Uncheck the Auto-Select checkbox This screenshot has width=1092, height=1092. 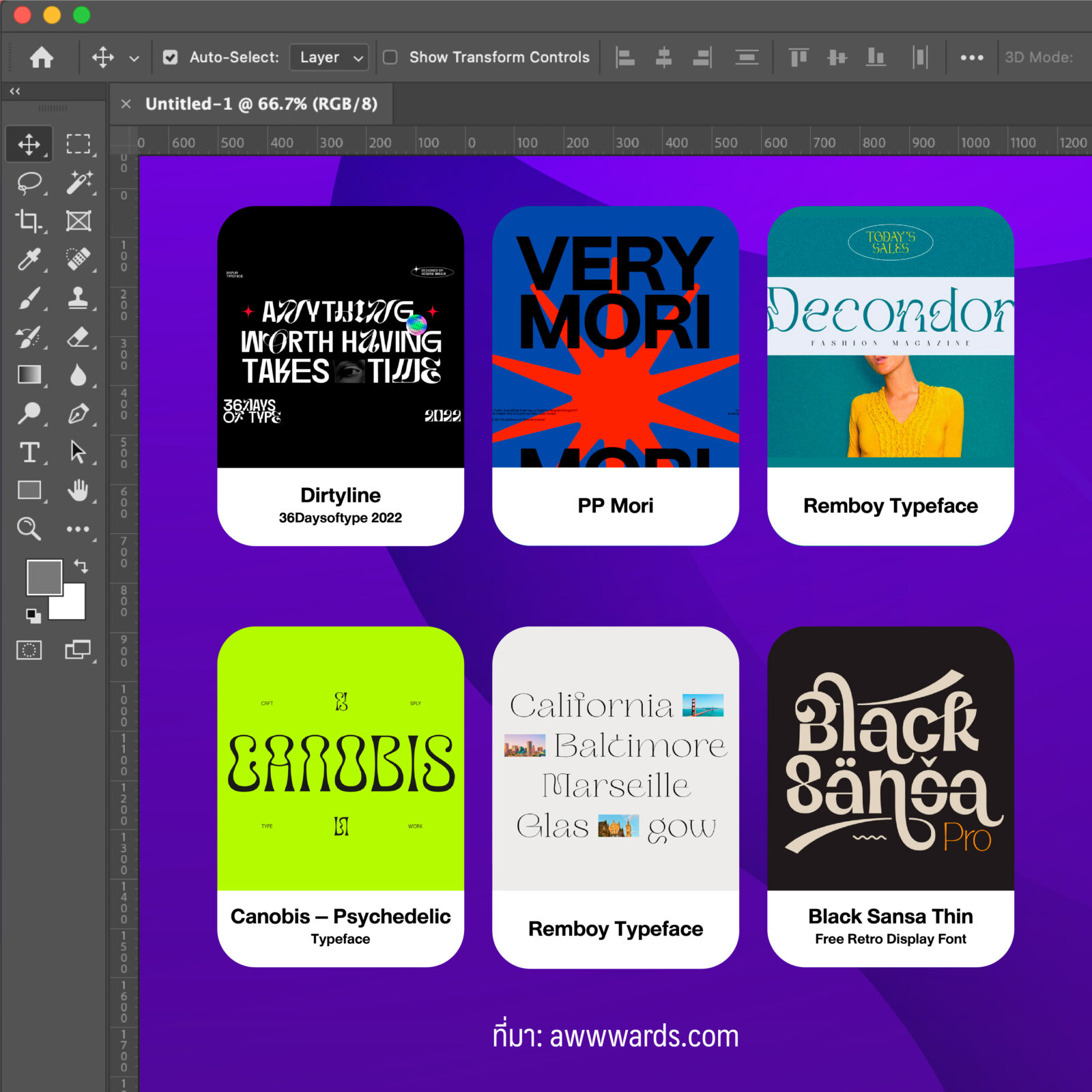(171, 57)
